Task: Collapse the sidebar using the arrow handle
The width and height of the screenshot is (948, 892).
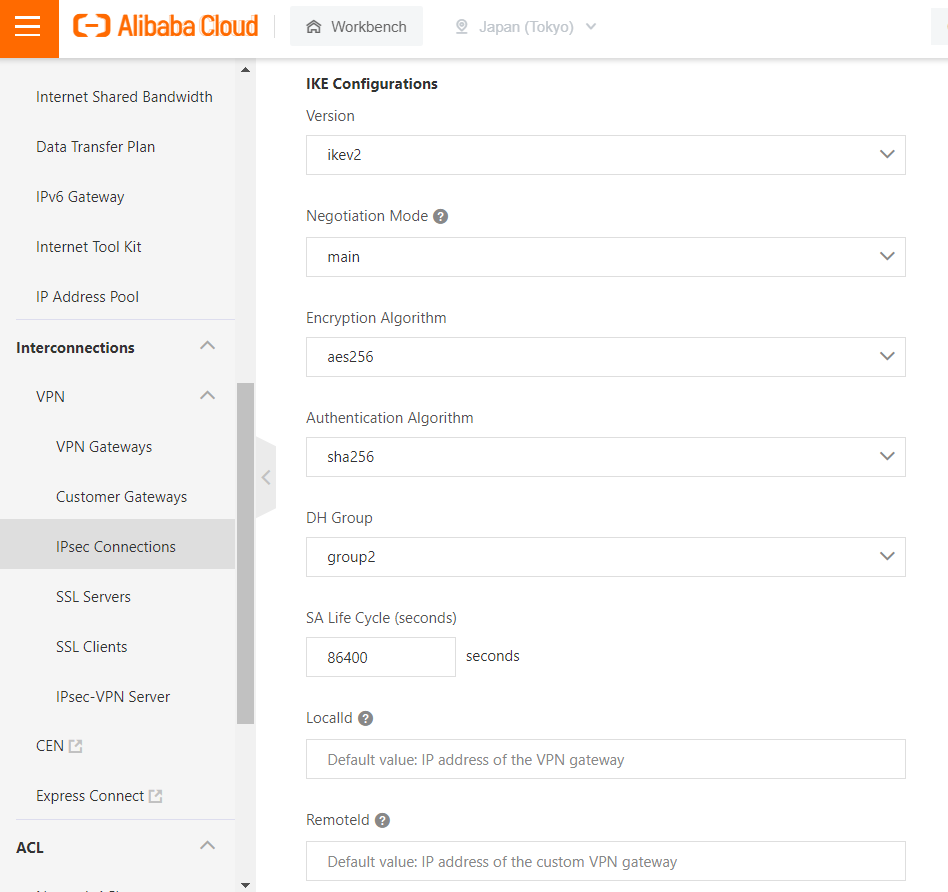Action: pyautogui.click(x=265, y=478)
